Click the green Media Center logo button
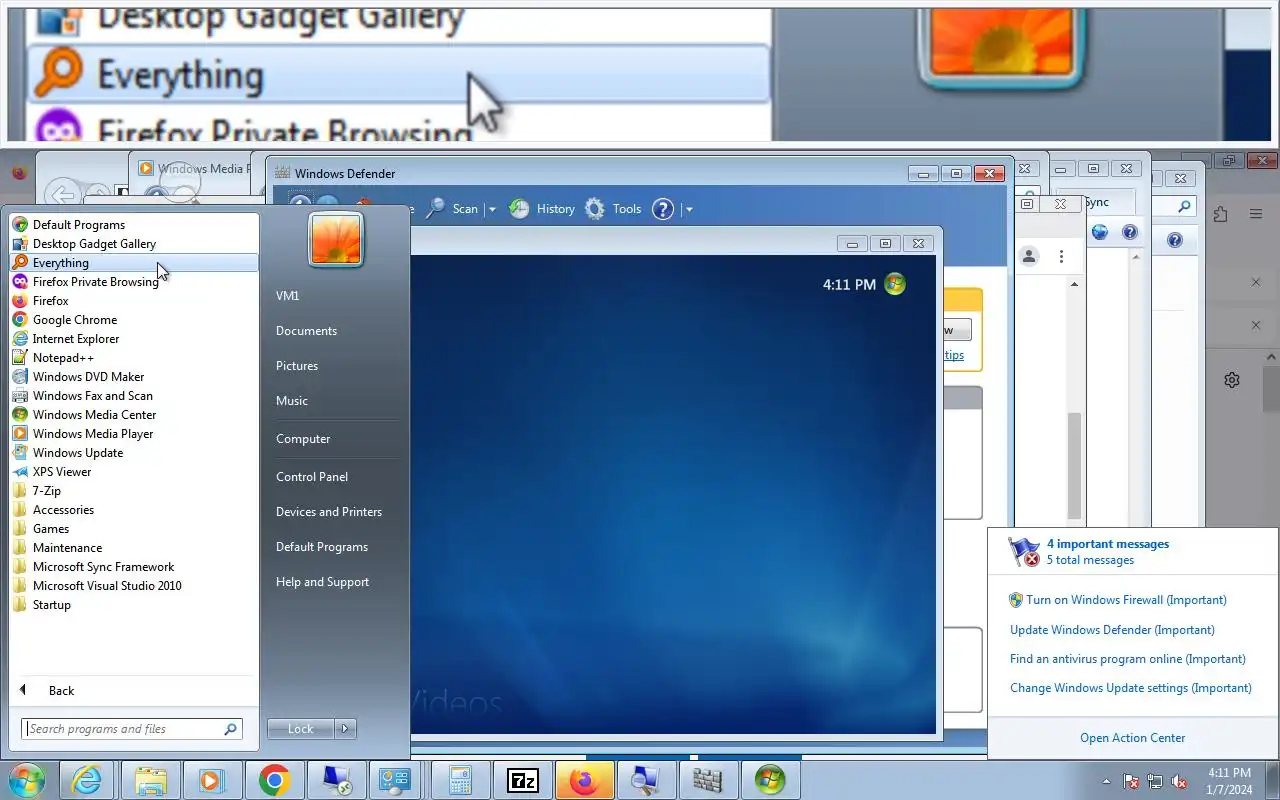 point(895,284)
